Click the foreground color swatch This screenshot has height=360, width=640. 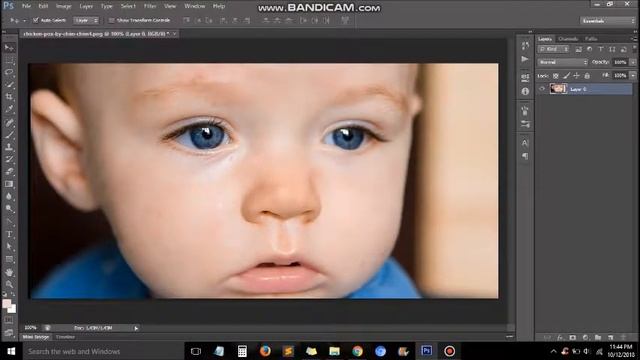(7, 304)
